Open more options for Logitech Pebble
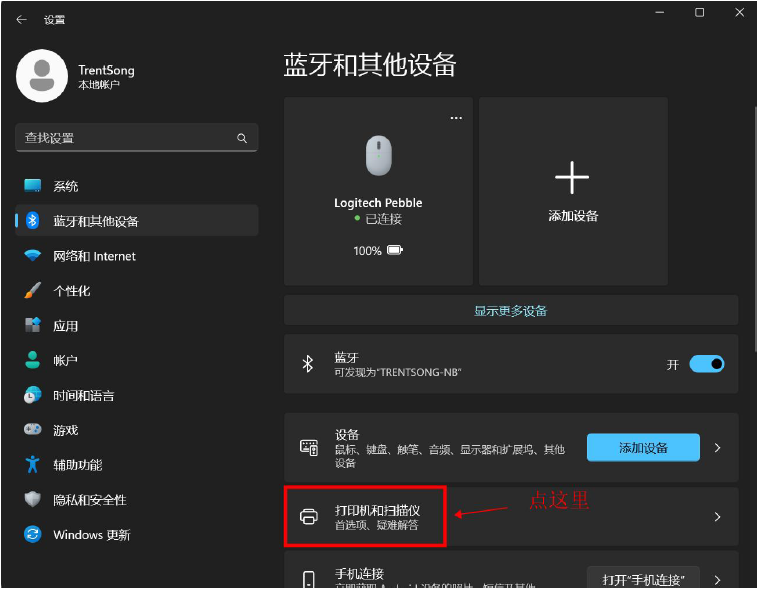The image size is (757, 589). point(456,118)
